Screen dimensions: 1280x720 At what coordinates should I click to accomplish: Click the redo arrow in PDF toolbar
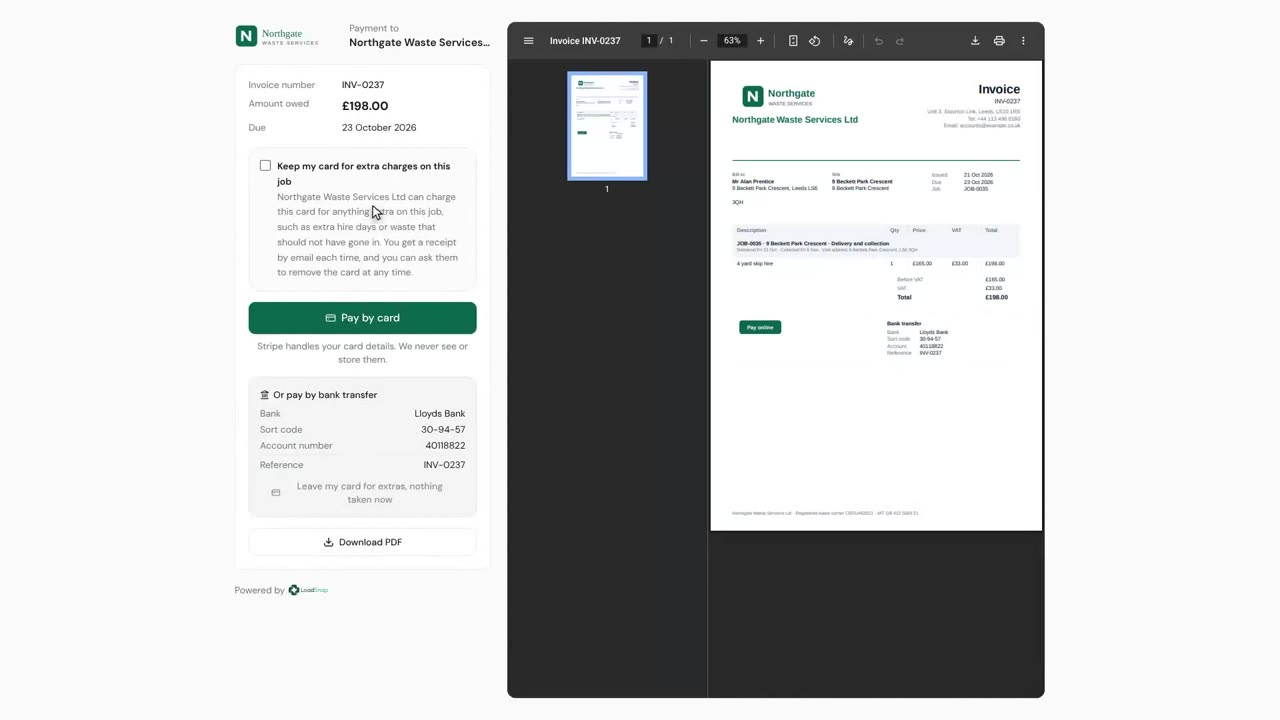coord(900,41)
